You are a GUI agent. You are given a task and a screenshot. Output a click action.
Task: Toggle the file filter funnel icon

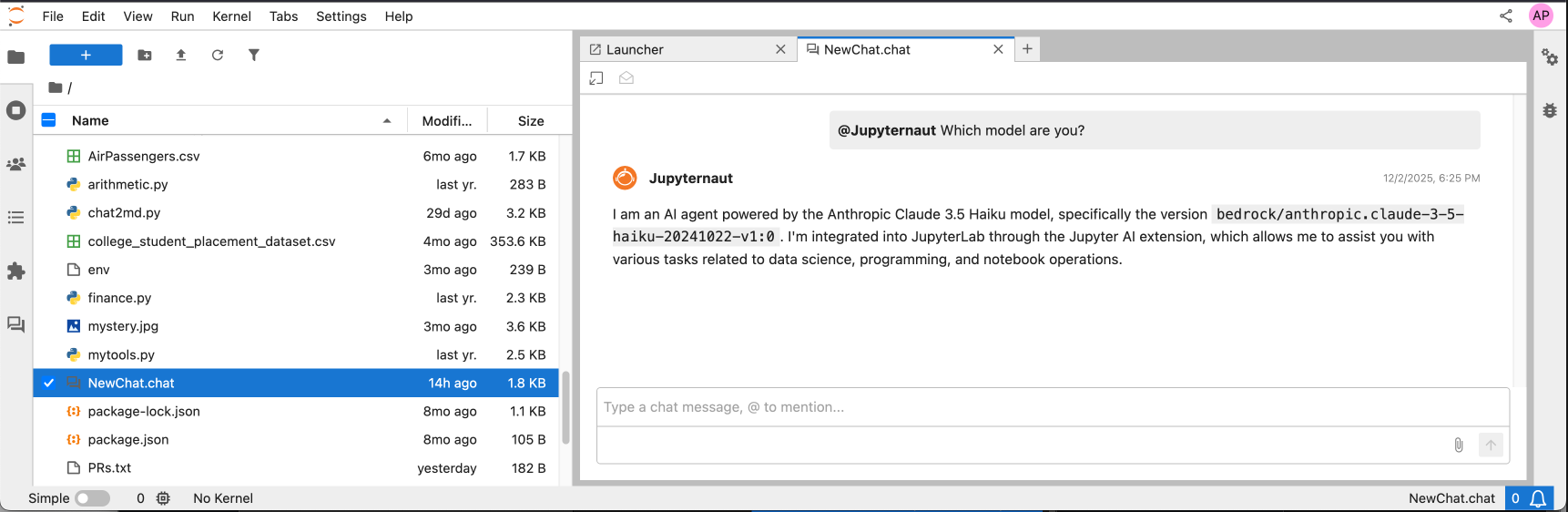(x=254, y=55)
